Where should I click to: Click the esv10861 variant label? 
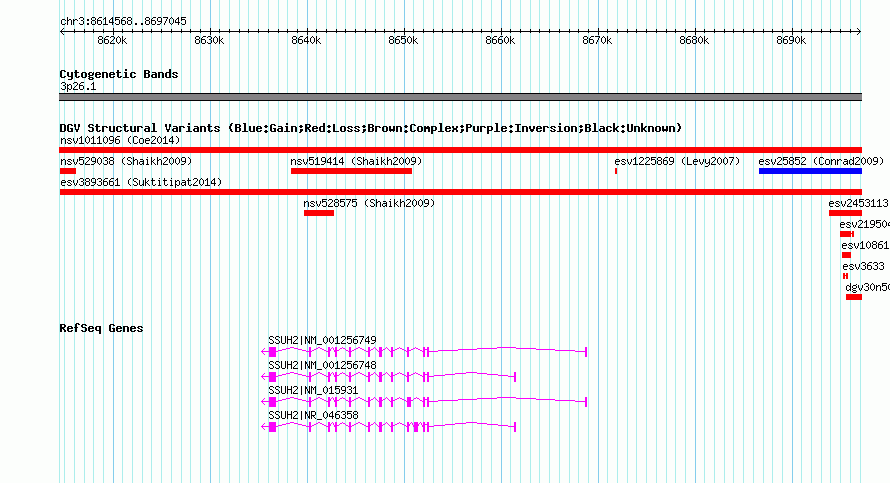pyautogui.click(x=865, y=245)
